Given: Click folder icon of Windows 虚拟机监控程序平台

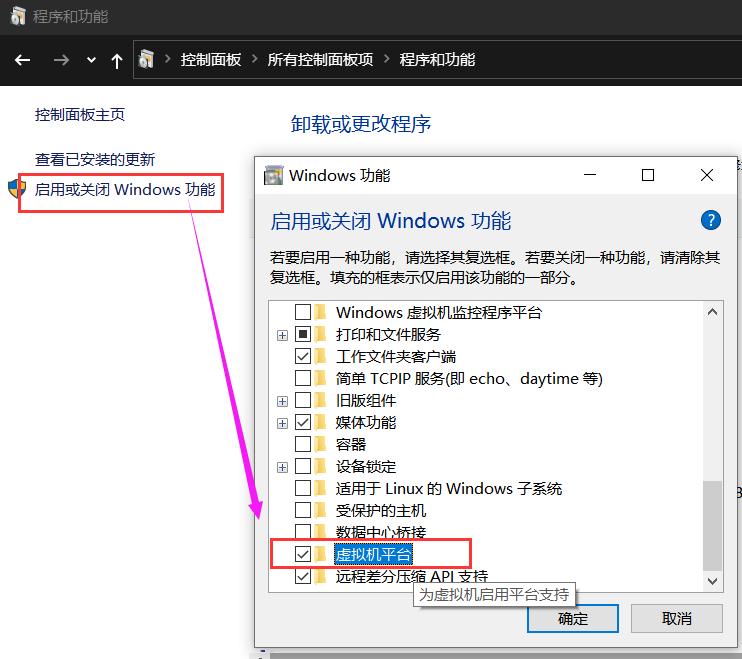Looking at the screenshot, I should pos(321,312).
